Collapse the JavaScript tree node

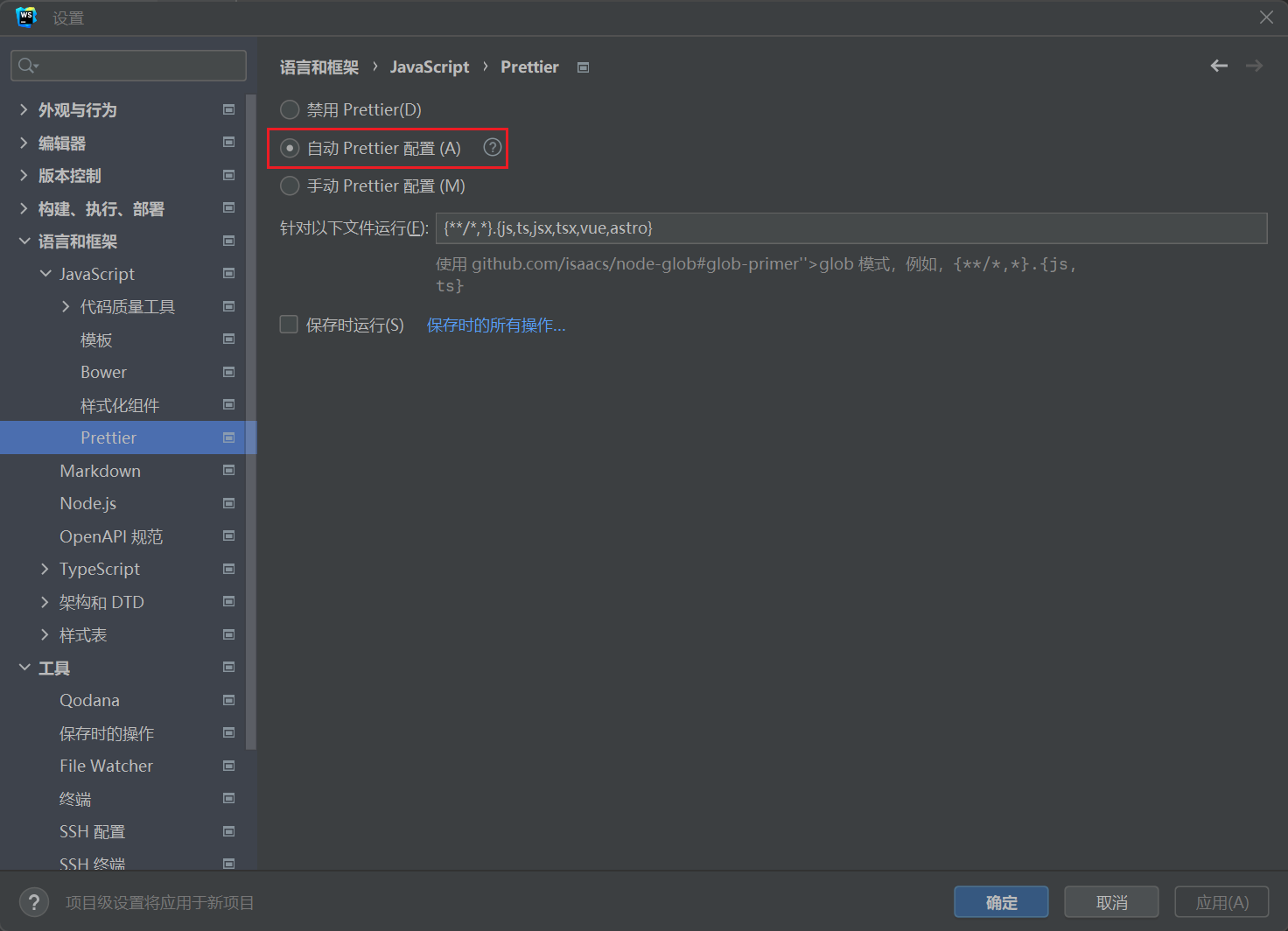click(45, 274)
